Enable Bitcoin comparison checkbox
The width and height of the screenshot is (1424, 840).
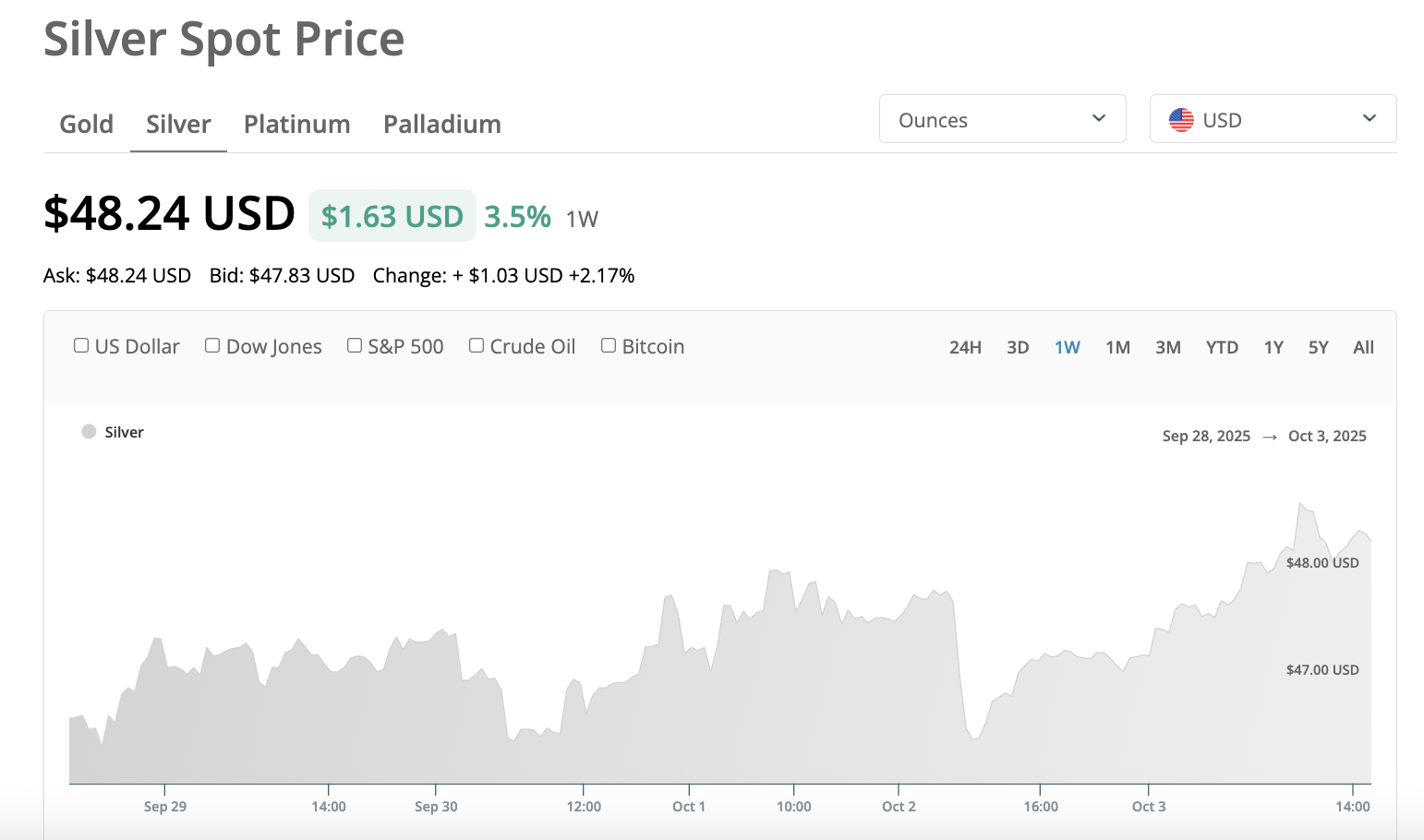click(x=609, y=345)
